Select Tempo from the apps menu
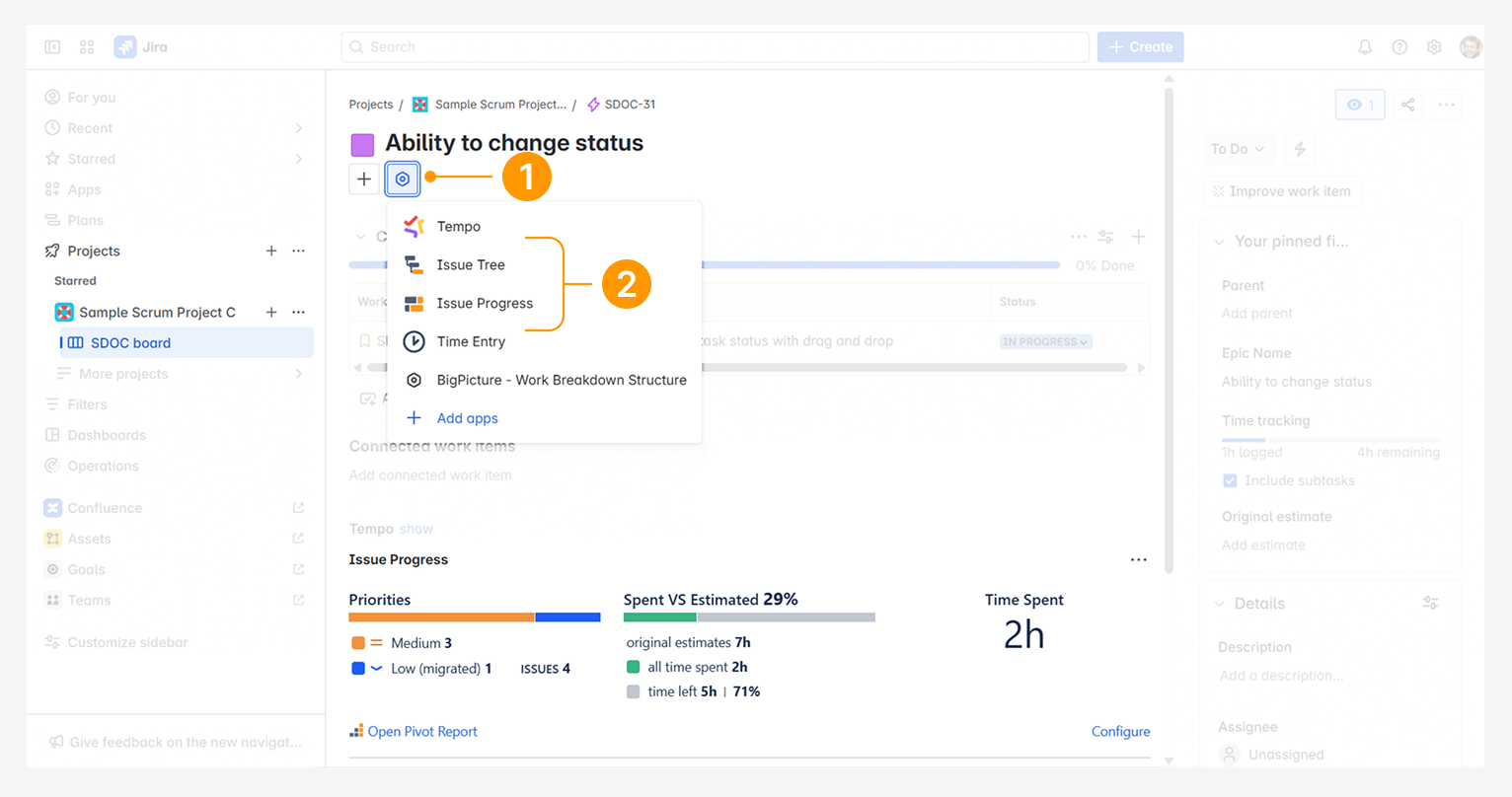 coord(545,226)
